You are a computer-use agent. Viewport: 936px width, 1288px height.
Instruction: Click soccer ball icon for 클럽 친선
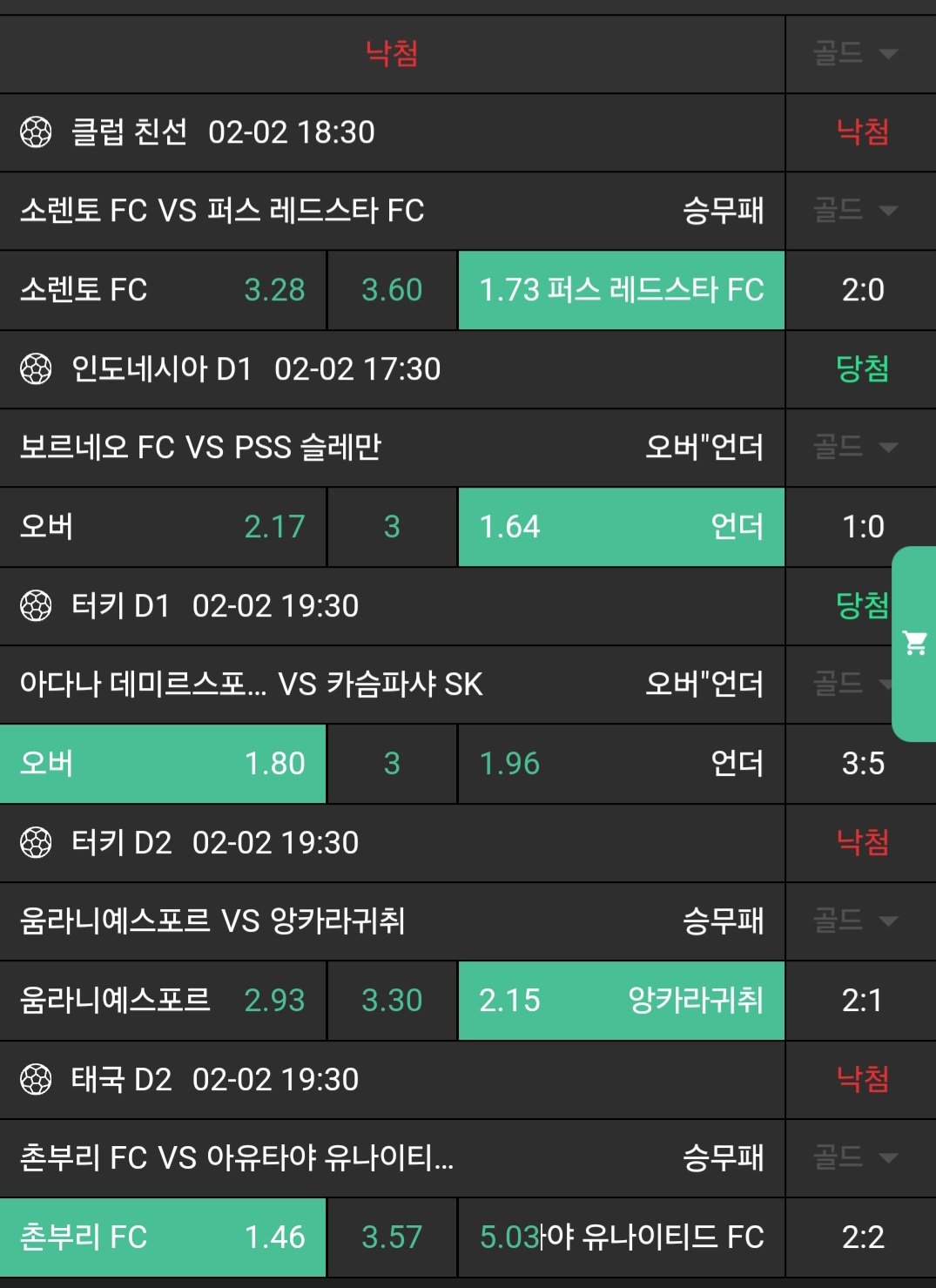pos(36,132)
